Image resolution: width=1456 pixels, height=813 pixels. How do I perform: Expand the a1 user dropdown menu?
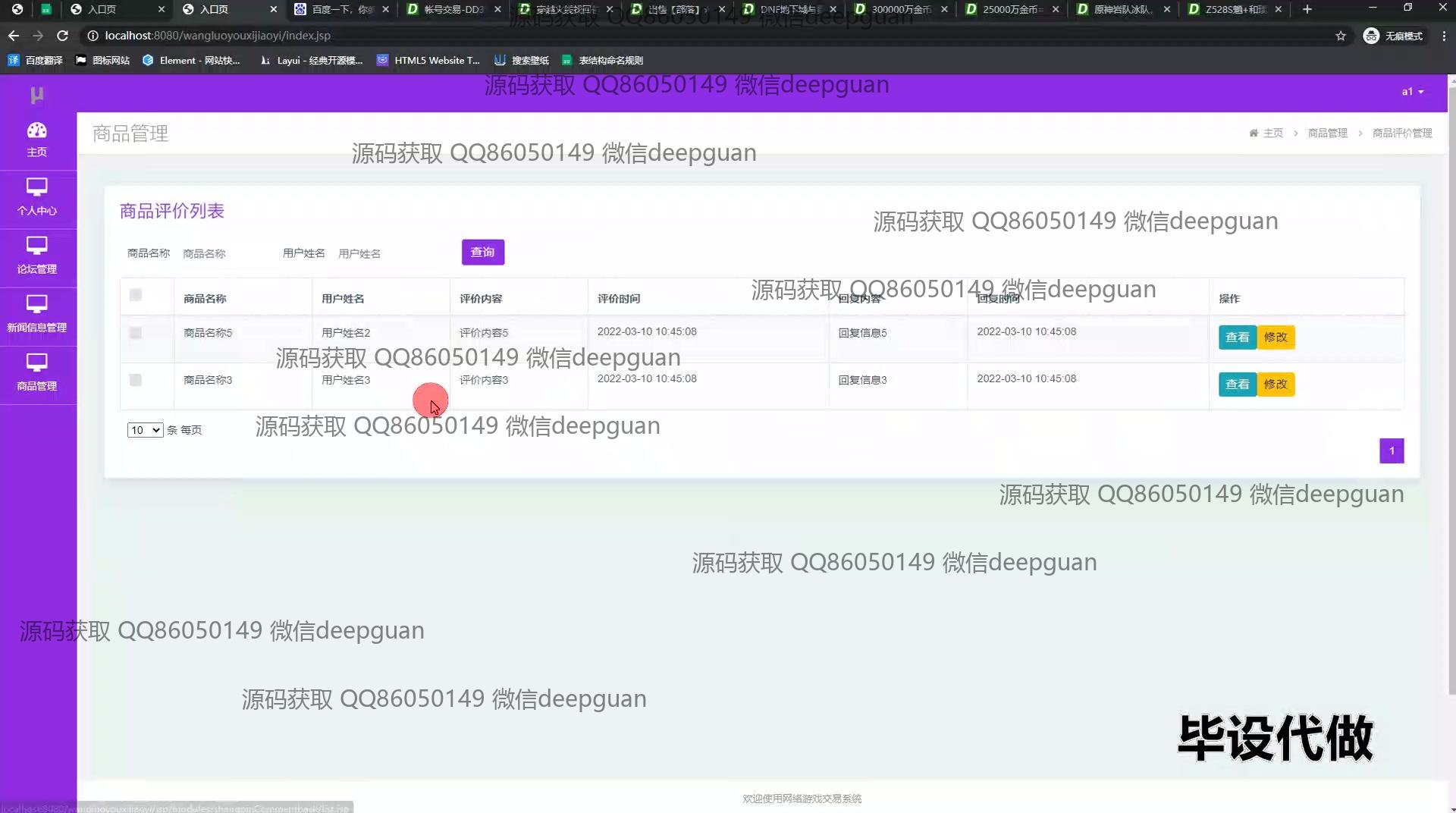(1412, 92)
